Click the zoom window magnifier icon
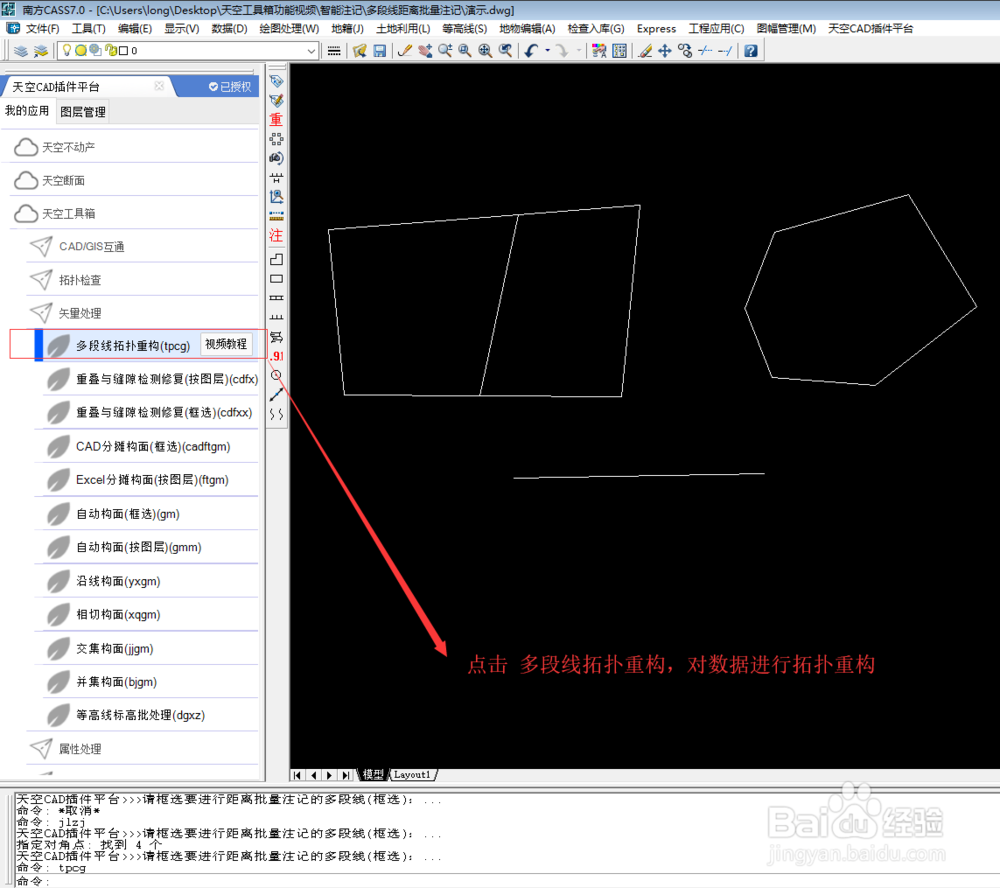 click(464, 51)
